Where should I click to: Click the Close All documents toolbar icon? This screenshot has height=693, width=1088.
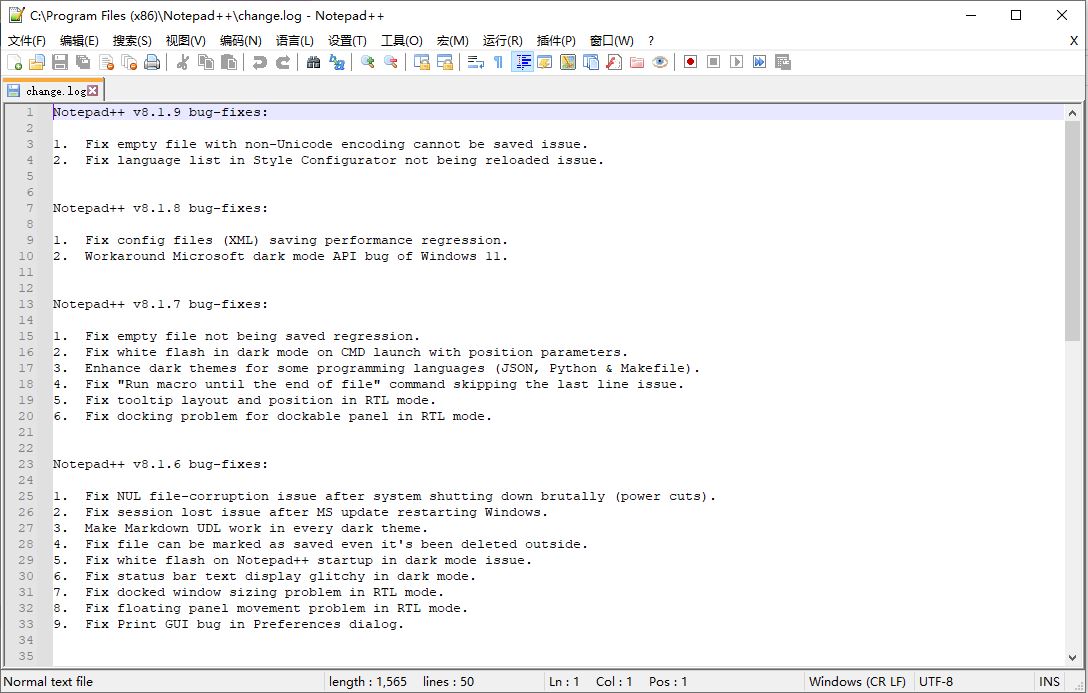(129, 62)
